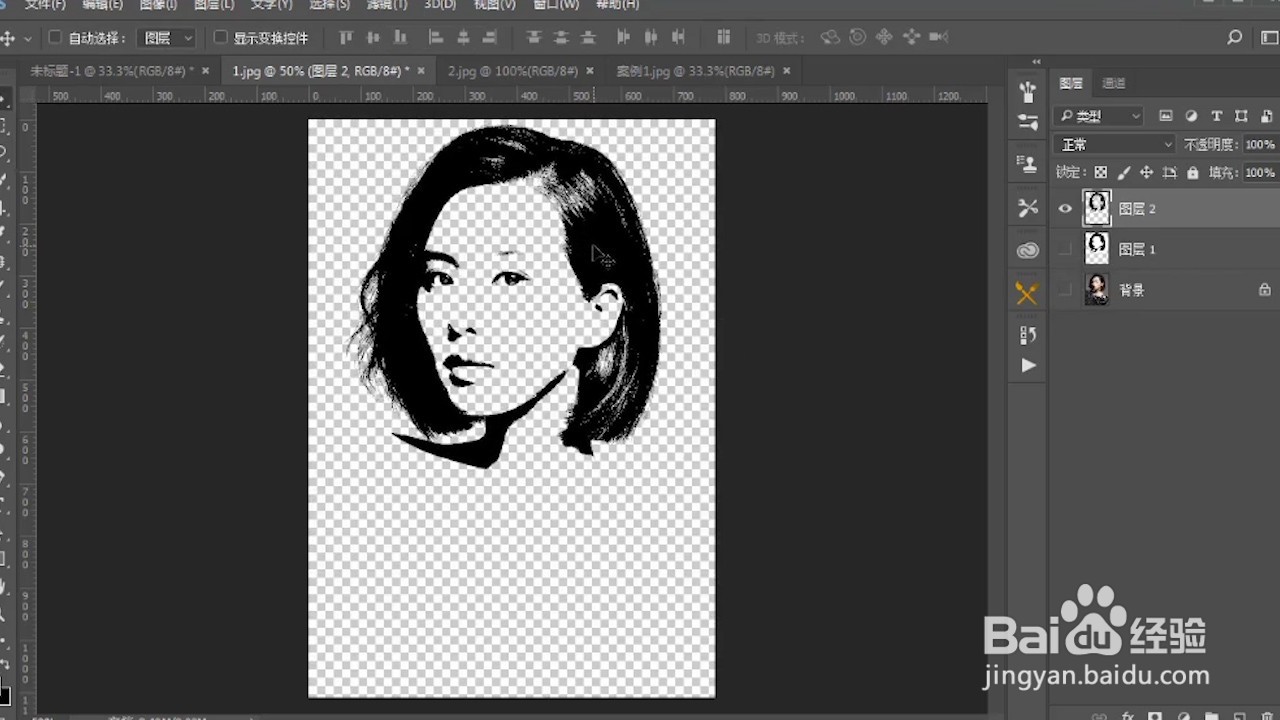Click the align horizontal centers icon
This screenshot has height=720, width=1280.
point(462,37)
